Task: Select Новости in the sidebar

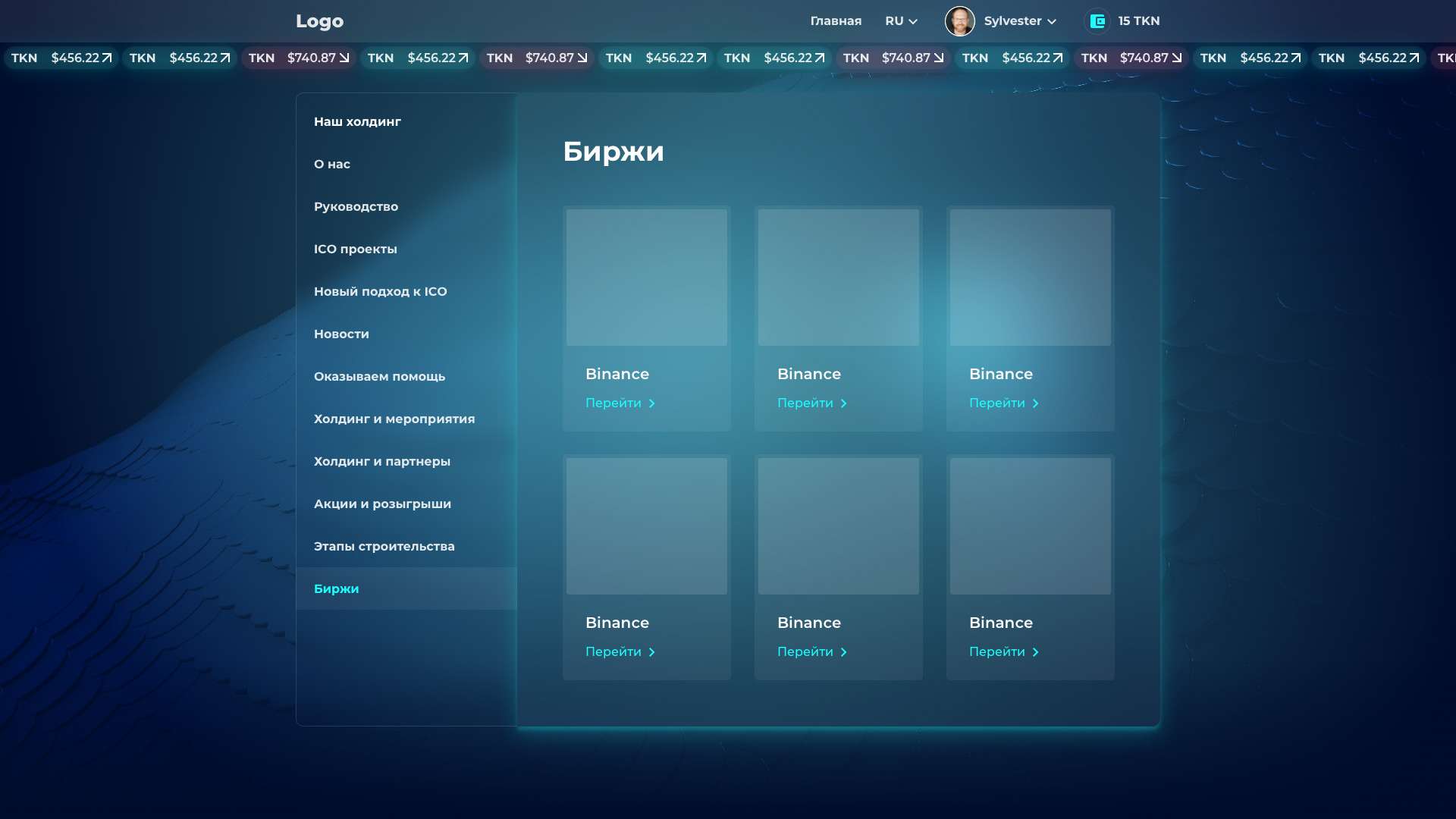Action: 406,334
